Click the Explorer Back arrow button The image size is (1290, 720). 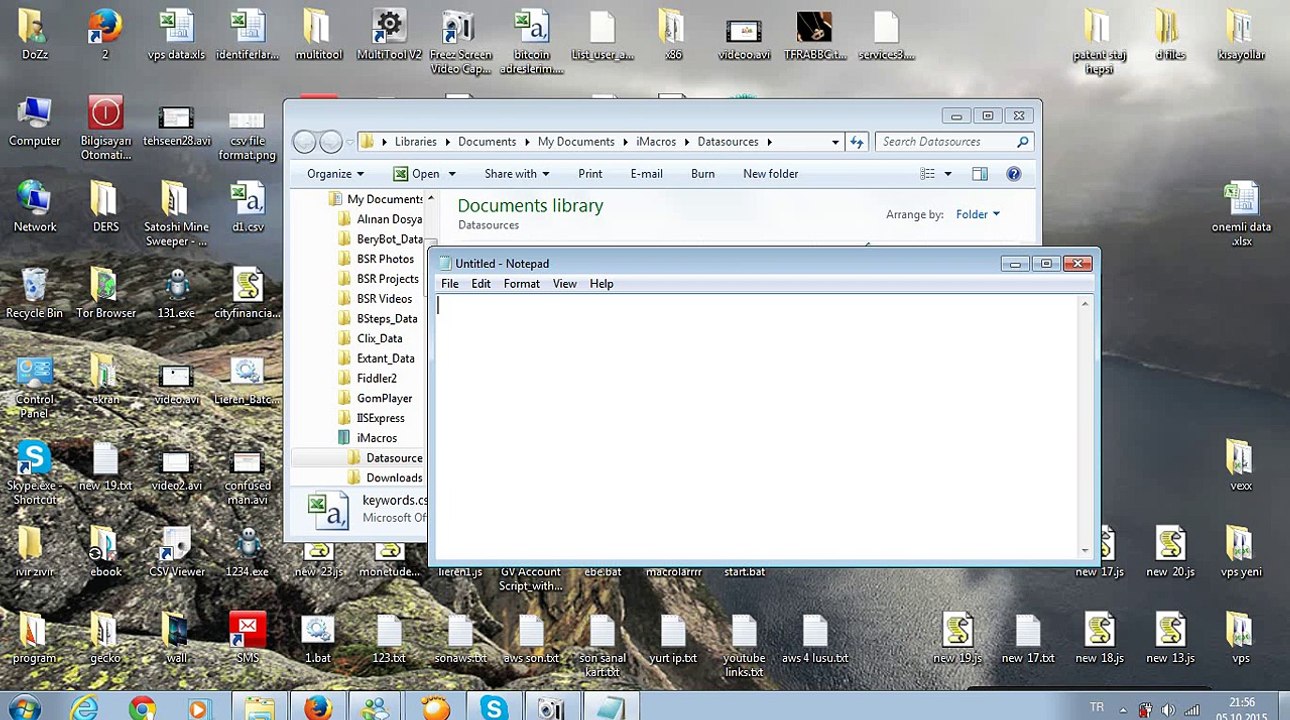click(x=304, y=142)
